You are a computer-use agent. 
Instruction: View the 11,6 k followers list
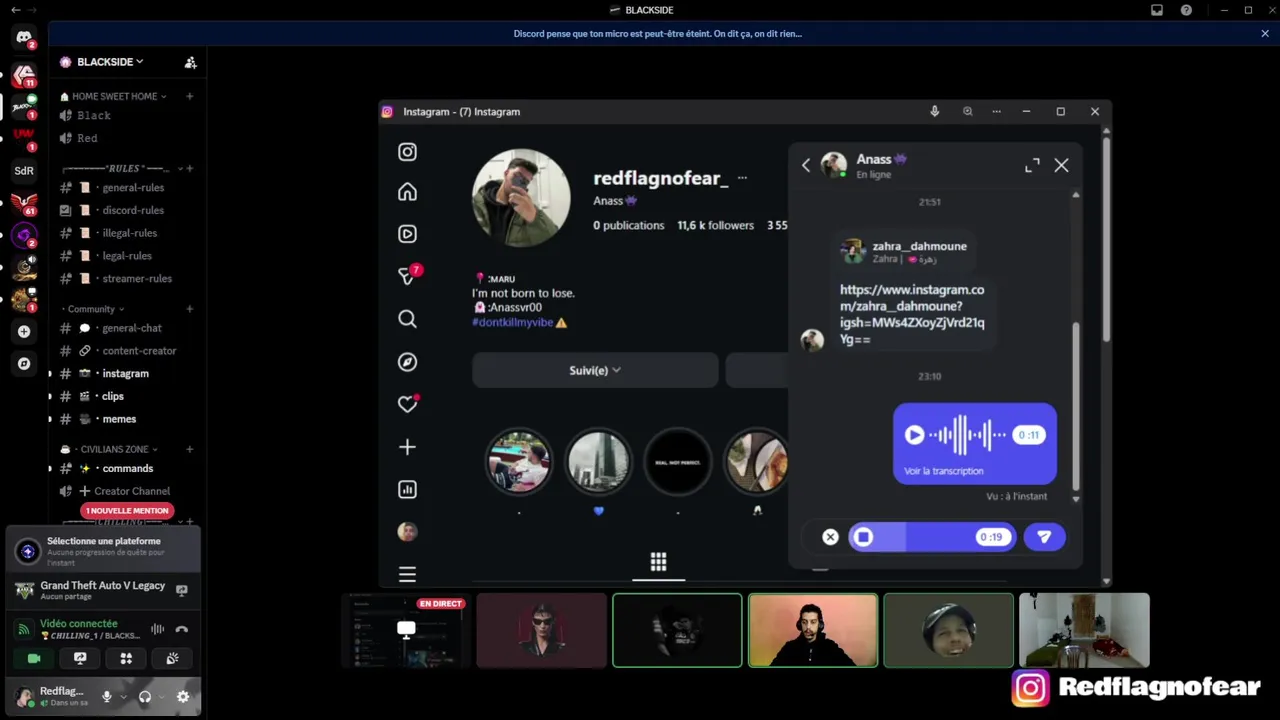click(715, 226)
